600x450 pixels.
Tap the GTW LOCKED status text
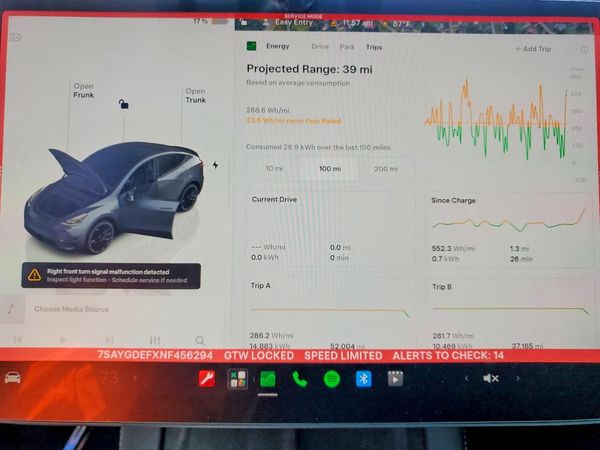[259, 355]
